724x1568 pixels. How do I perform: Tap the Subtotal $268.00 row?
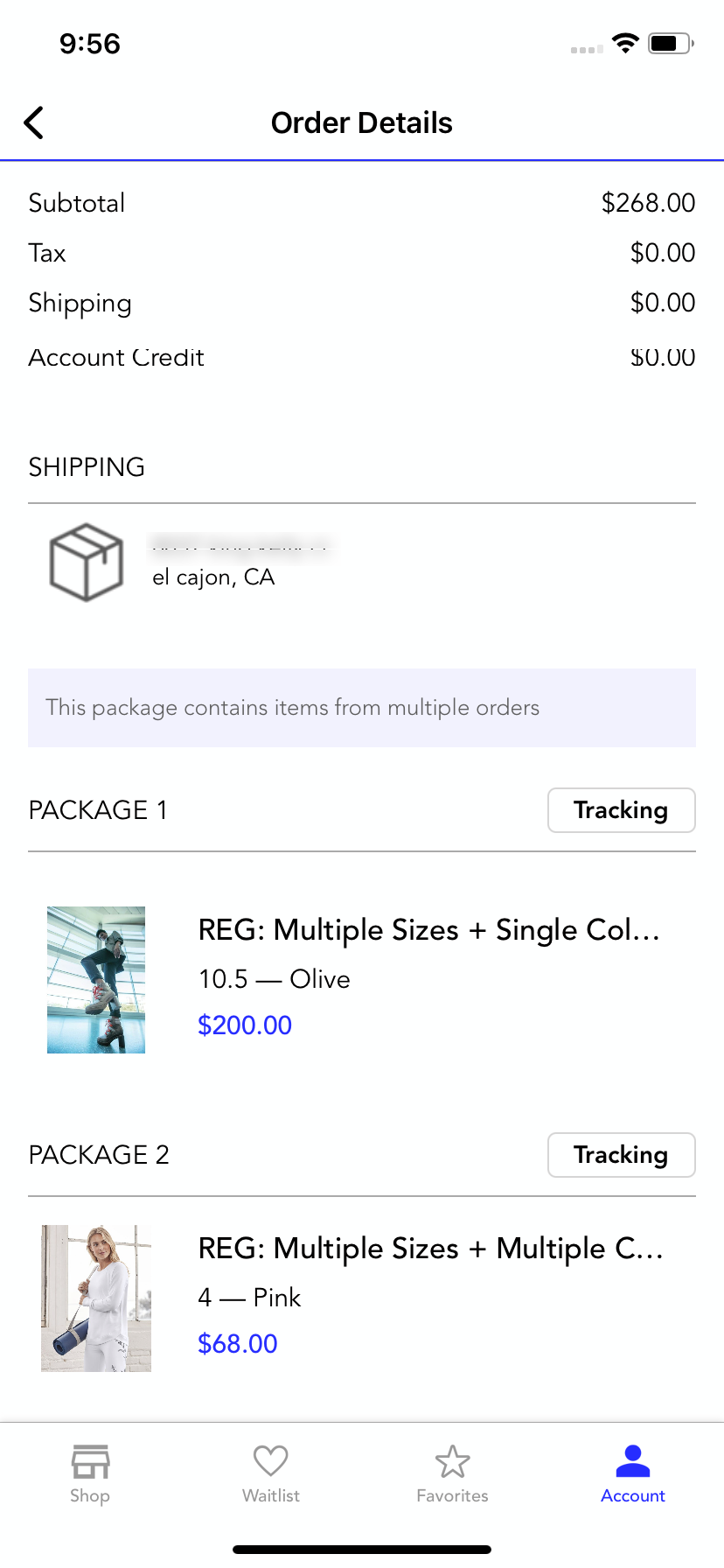362,203
